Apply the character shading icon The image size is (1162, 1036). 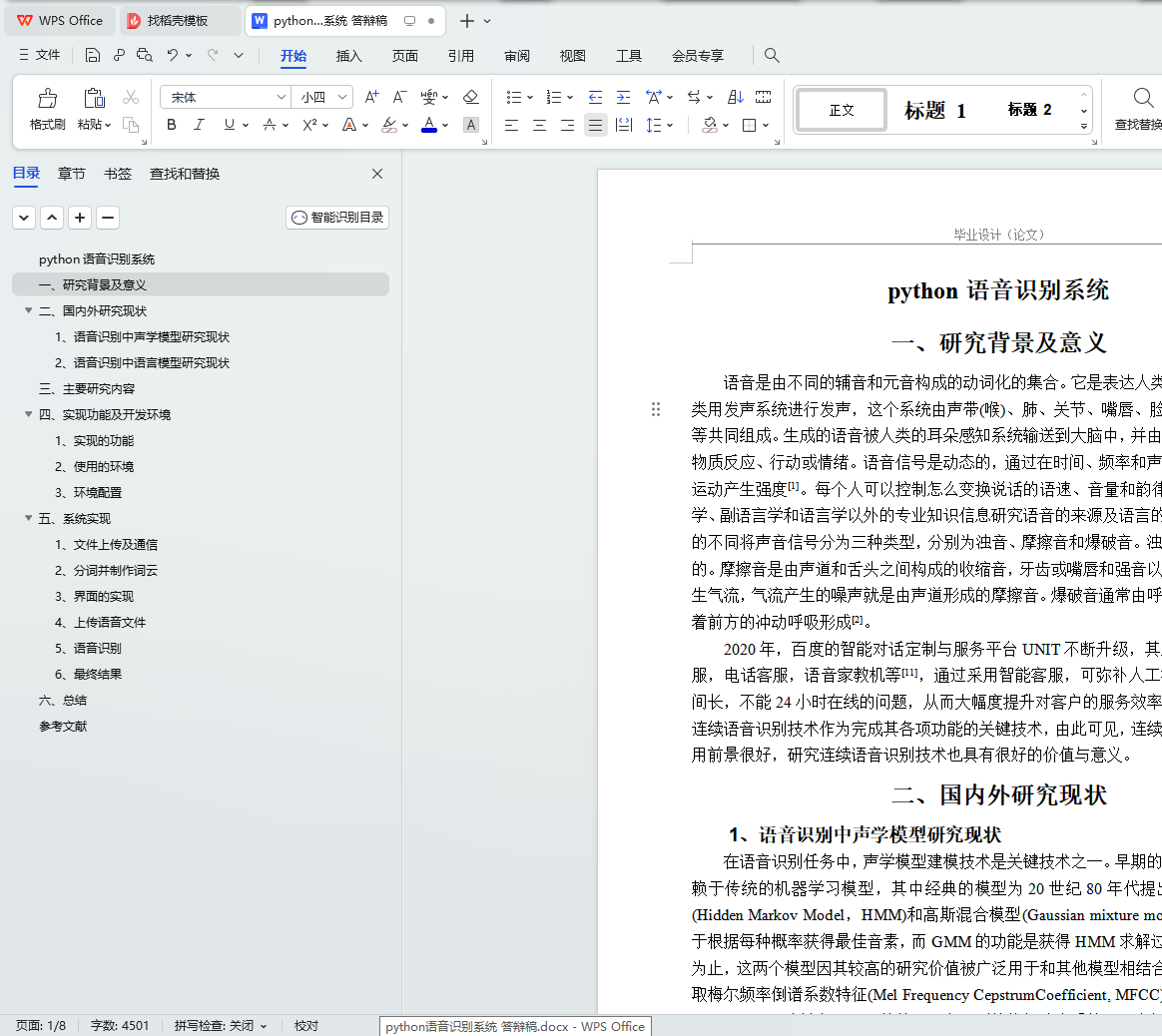pos(471,125)
